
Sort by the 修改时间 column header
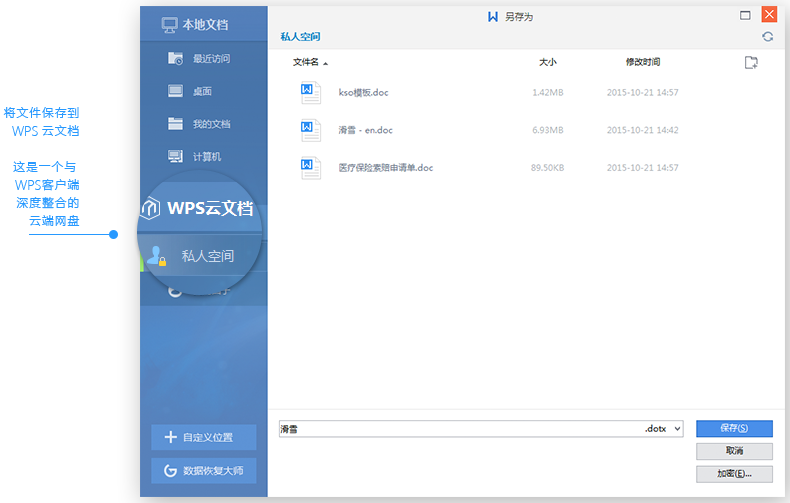point(643,62)
